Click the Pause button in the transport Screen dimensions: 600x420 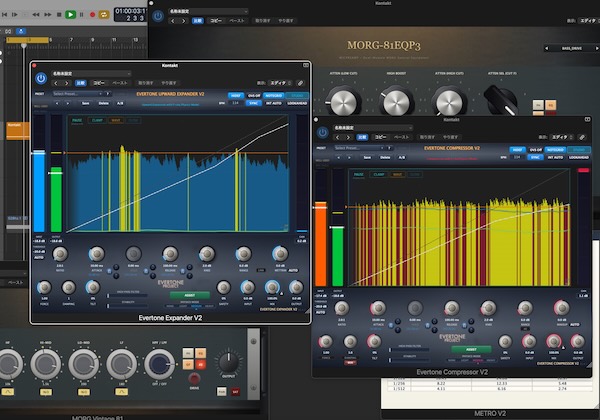click(81, 15)
